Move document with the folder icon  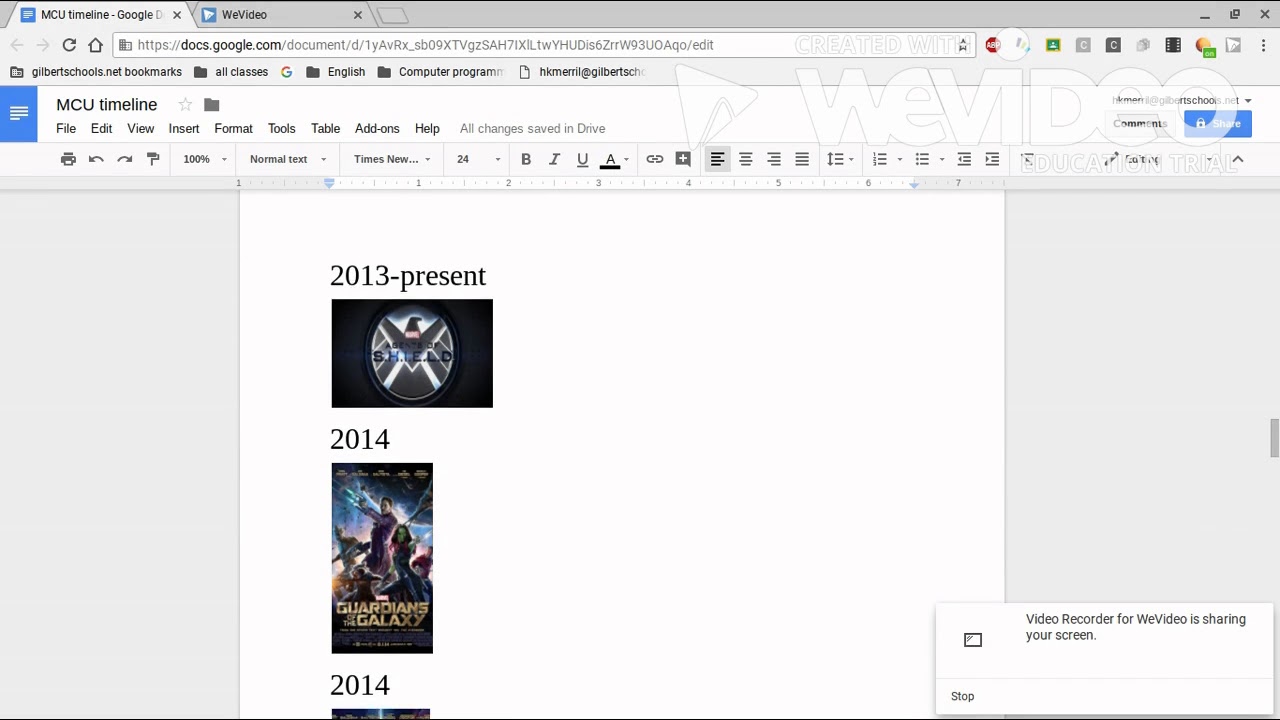(x=211, y=105)
